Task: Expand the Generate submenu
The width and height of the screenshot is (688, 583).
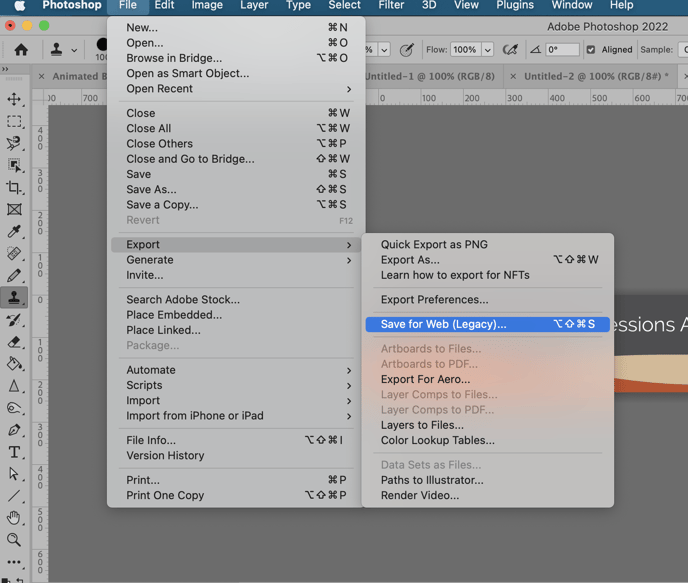Action: pos(236,260)
